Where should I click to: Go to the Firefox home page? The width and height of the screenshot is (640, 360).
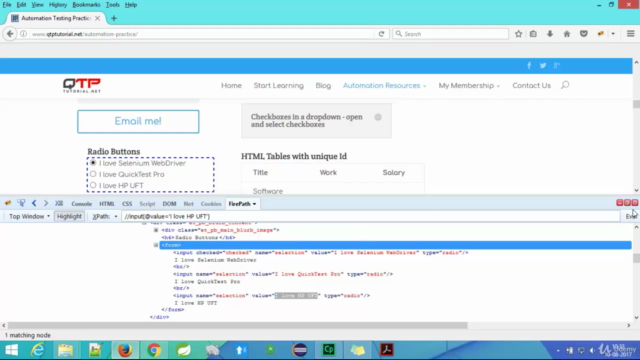[567, 34]
